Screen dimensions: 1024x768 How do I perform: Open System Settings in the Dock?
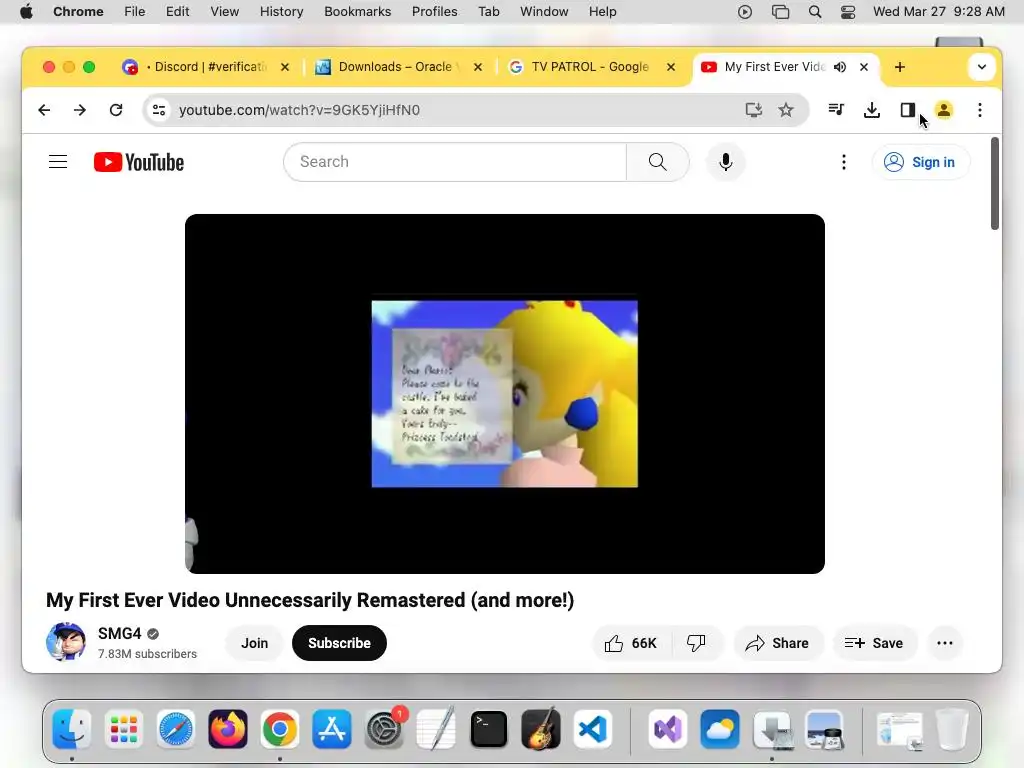coord(384,729)
